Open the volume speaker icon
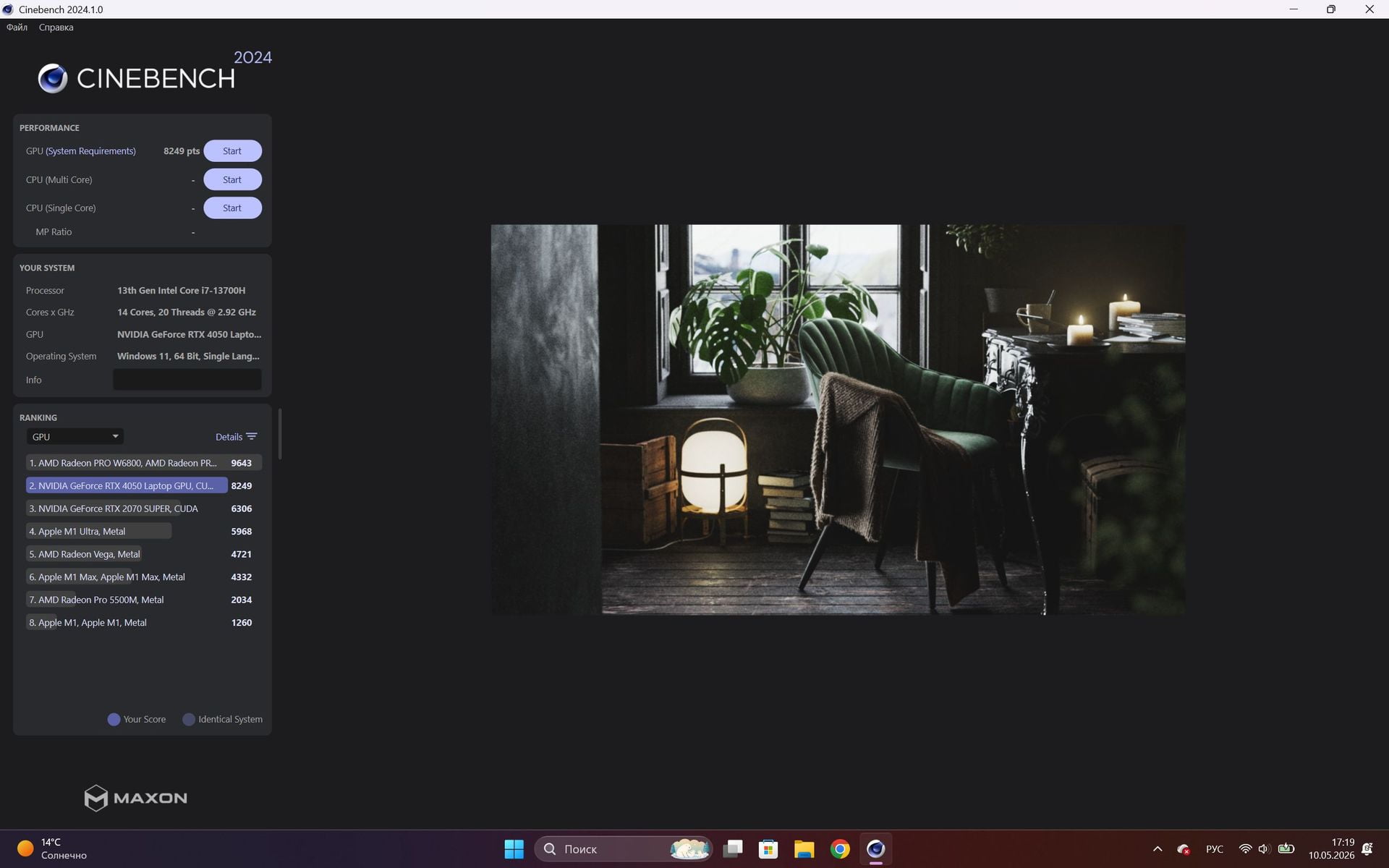The image size is (1389, 868). 1264,849
